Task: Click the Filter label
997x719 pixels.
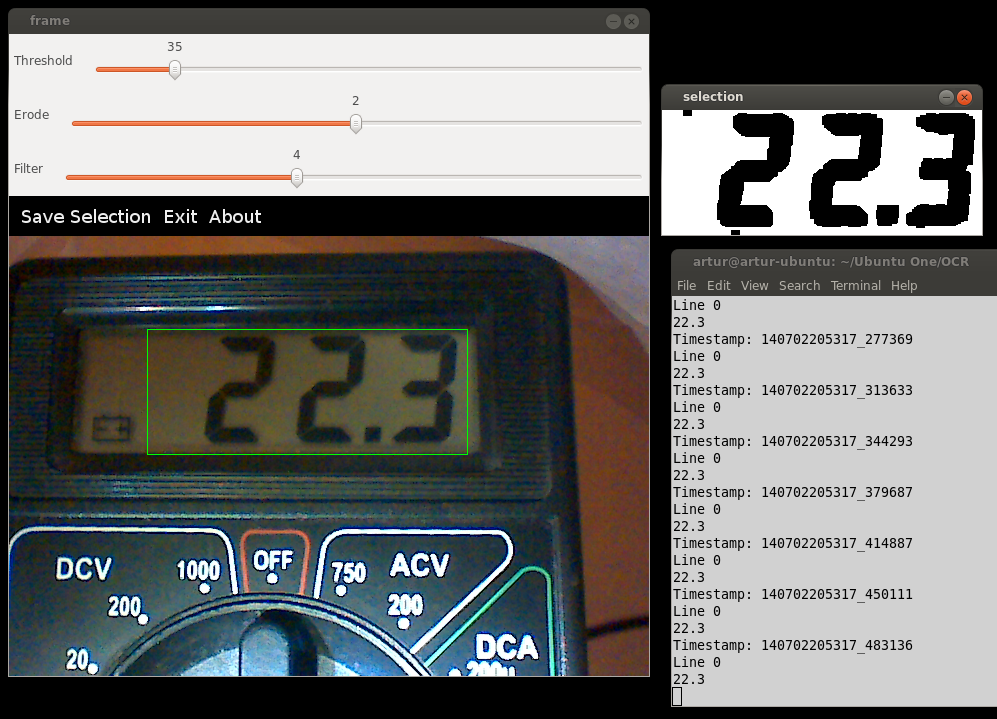Action: [x=29, y=168]
